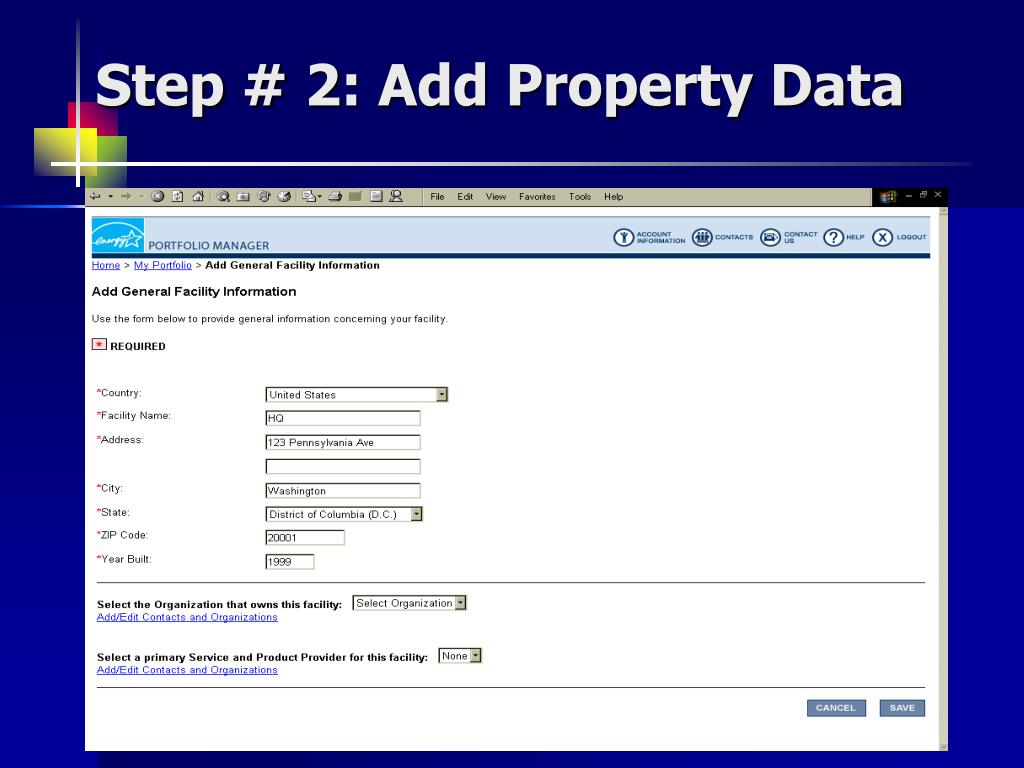Viewport: 1024px width, 768px height.
Task: Open the Help menu
Action: [613, 197]
